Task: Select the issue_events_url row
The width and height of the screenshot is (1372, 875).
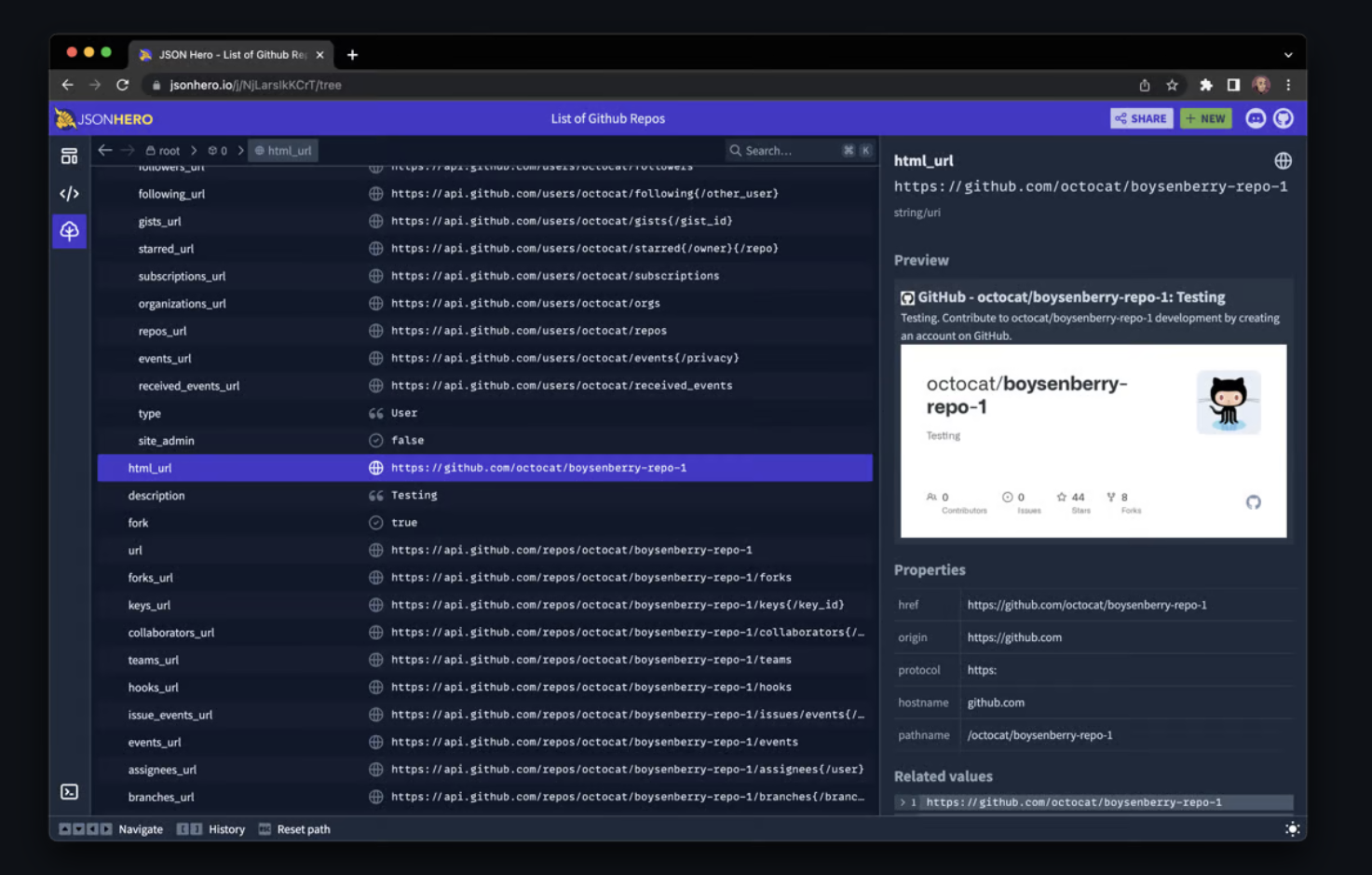Action: (x=485, y=715)
